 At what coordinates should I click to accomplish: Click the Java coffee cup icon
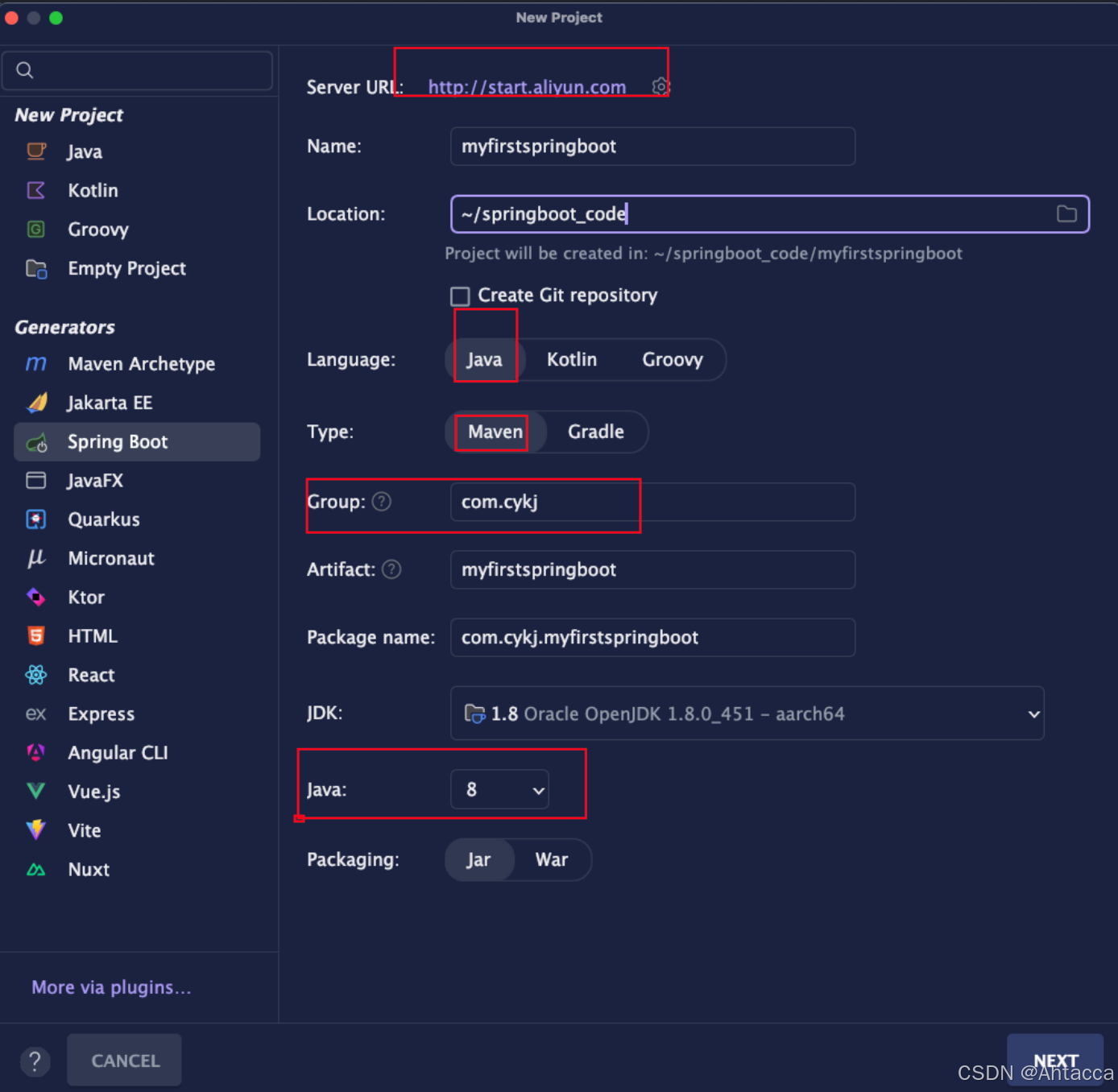(x=36, y=151)
